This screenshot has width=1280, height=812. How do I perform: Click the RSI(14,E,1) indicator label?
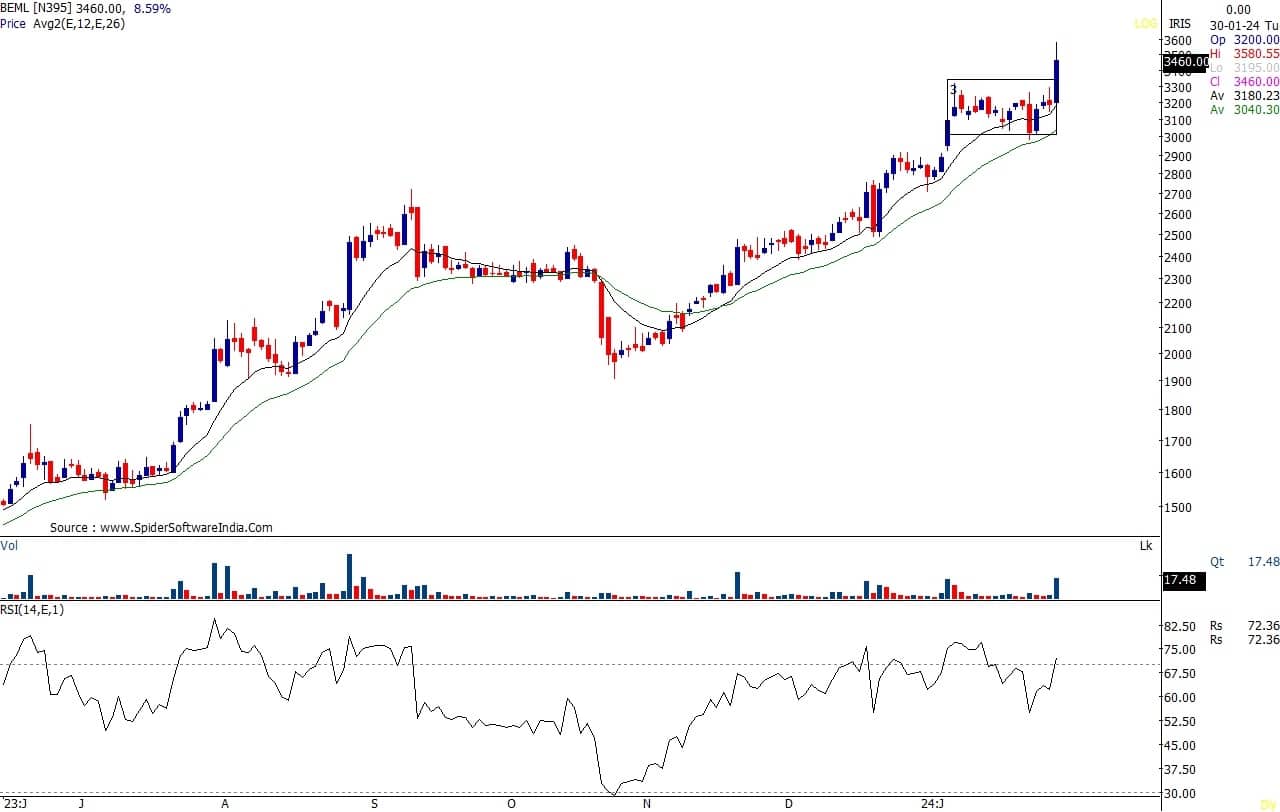tap(33, 609)
